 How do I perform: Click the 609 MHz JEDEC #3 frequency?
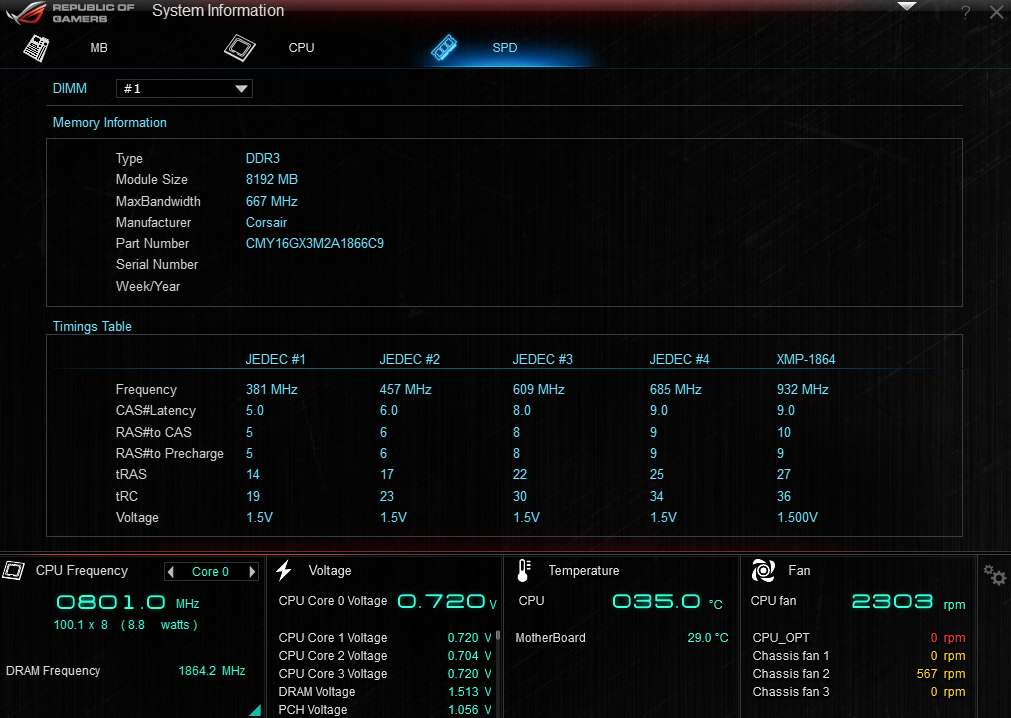pyautogui.click(x=538, y=389)
